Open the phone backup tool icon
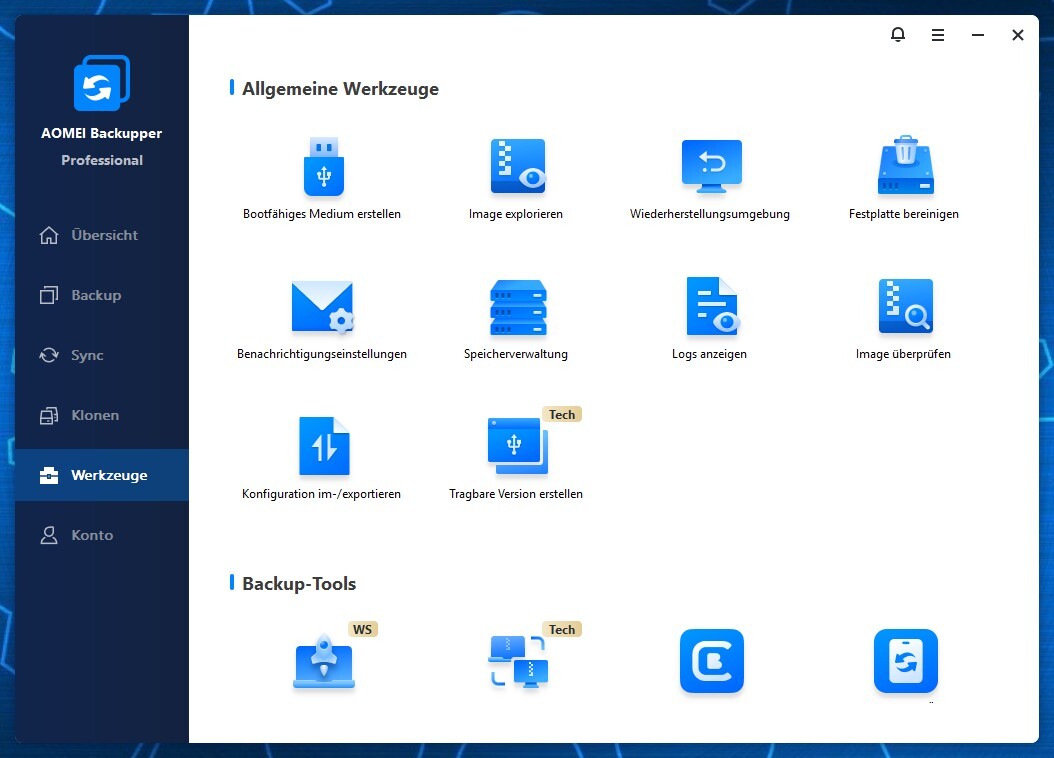 (x=905, y=661)
